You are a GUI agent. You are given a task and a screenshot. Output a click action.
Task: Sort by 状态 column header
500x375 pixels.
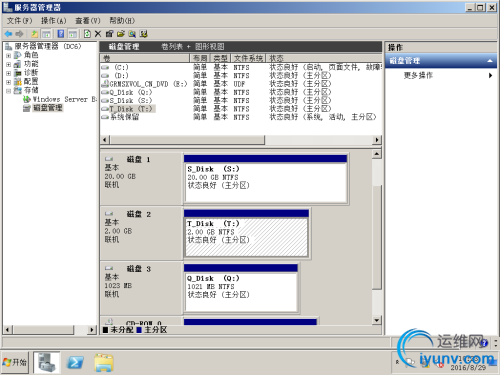[x=324, y=58]
